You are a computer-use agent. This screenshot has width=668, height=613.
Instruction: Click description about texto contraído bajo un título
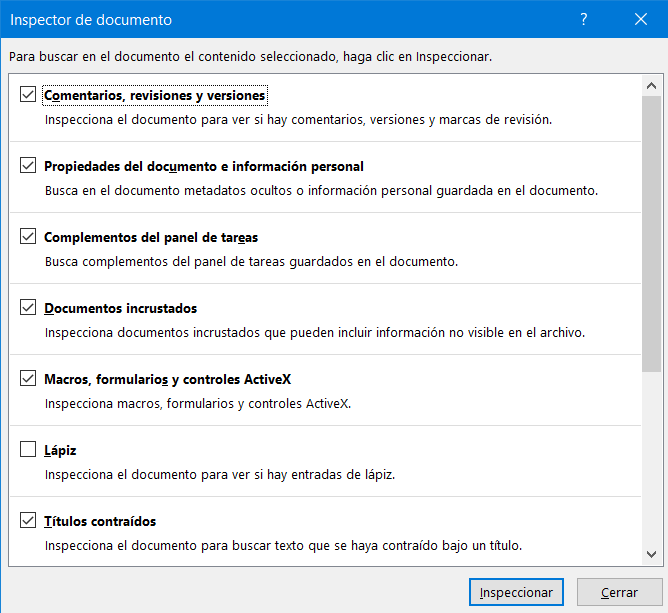point(283,546)
